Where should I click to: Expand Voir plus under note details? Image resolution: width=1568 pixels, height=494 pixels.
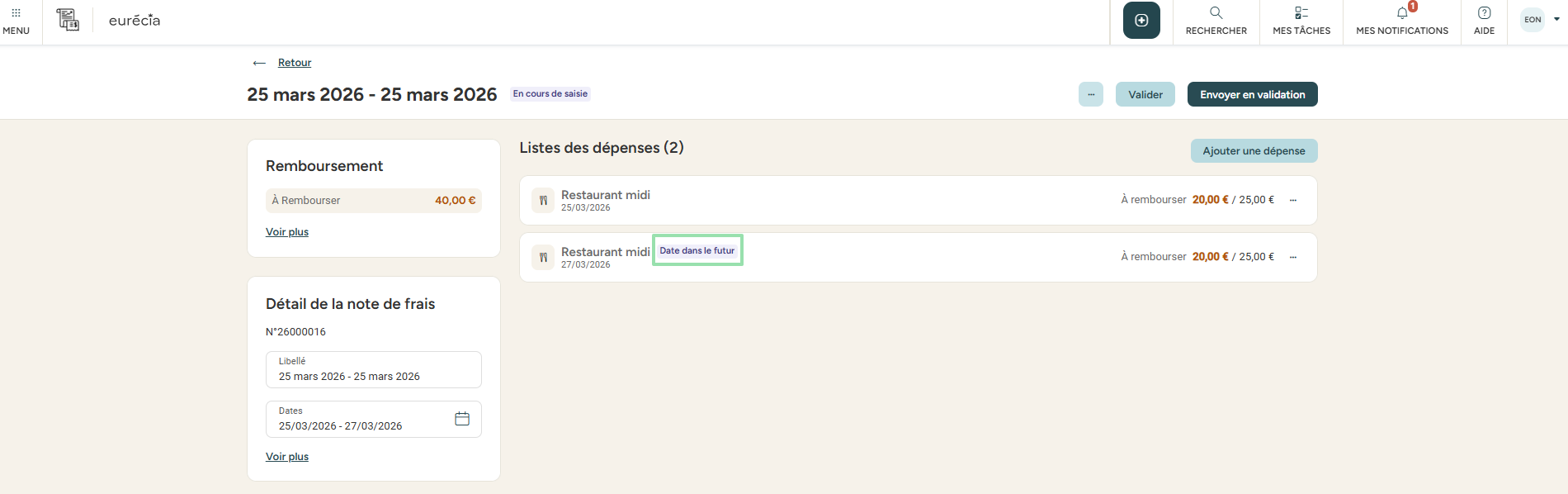click(x=287, y=457)
